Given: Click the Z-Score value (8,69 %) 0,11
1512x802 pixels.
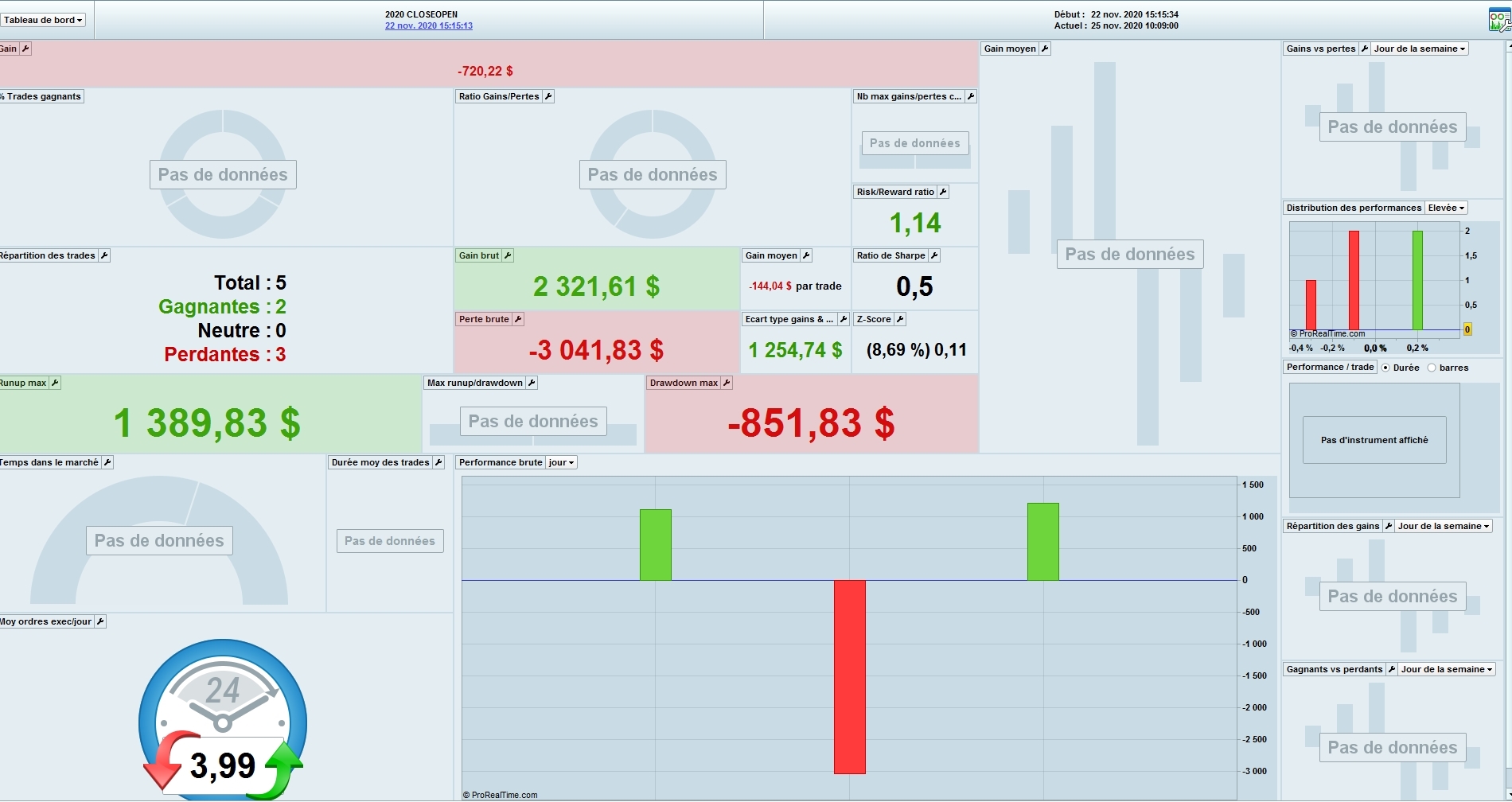Looking at the screenshot, I should pyautogui.click(x=917, y=350).
